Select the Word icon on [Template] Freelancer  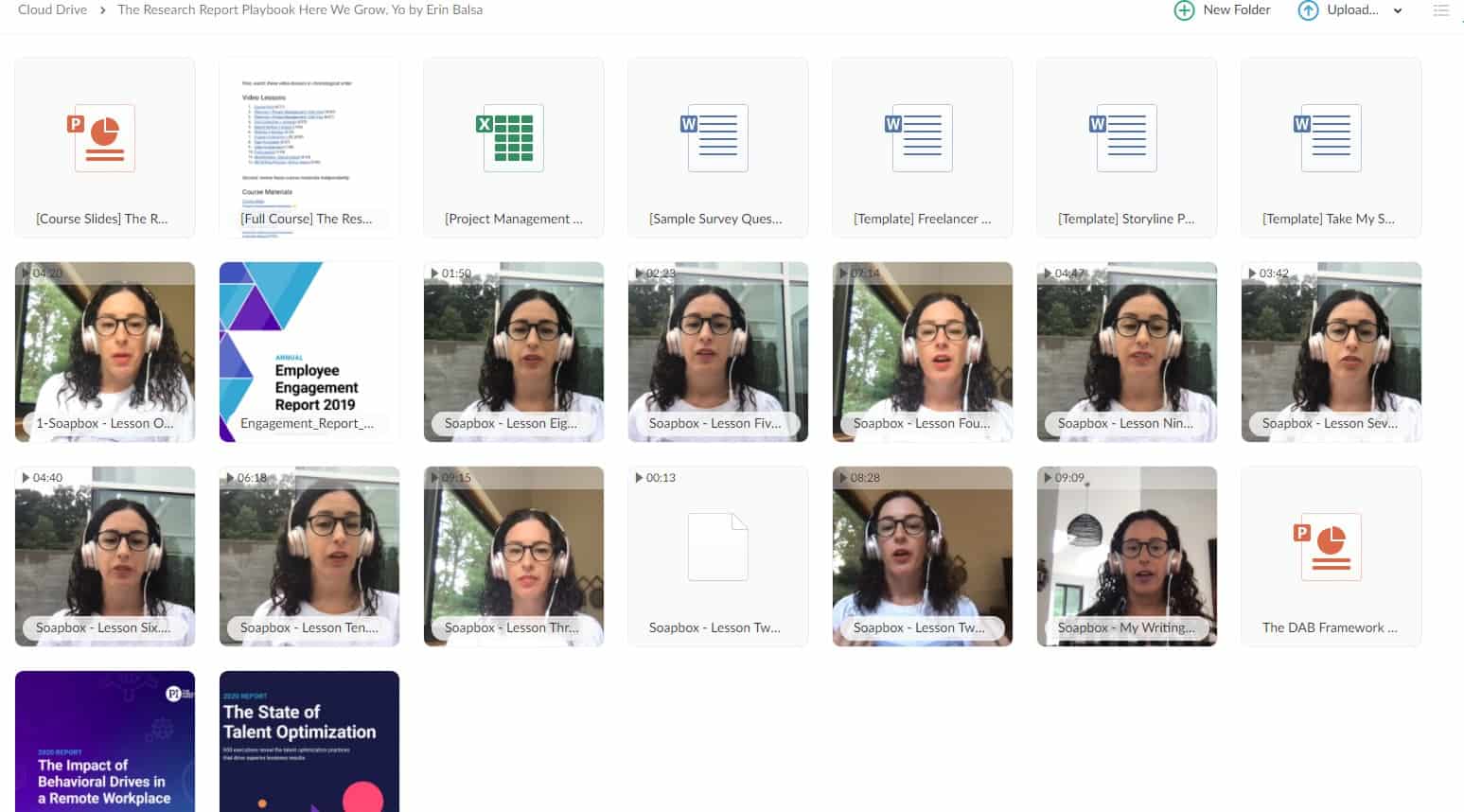pos(922,138)
